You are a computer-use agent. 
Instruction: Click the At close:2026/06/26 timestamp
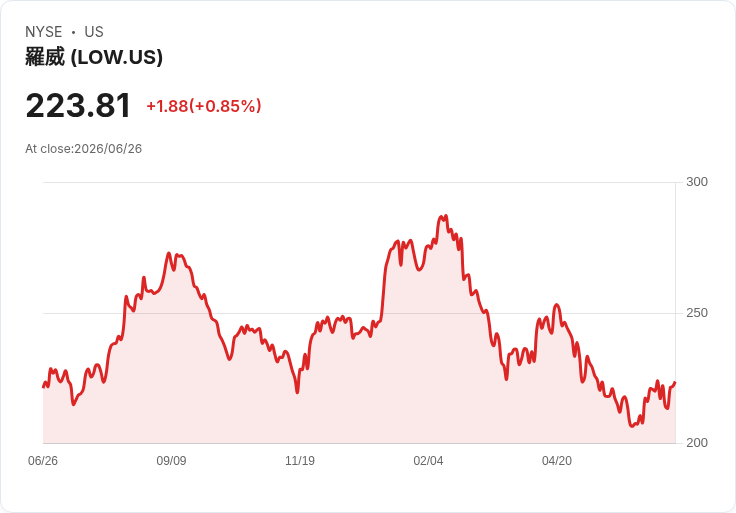[84, 149]
